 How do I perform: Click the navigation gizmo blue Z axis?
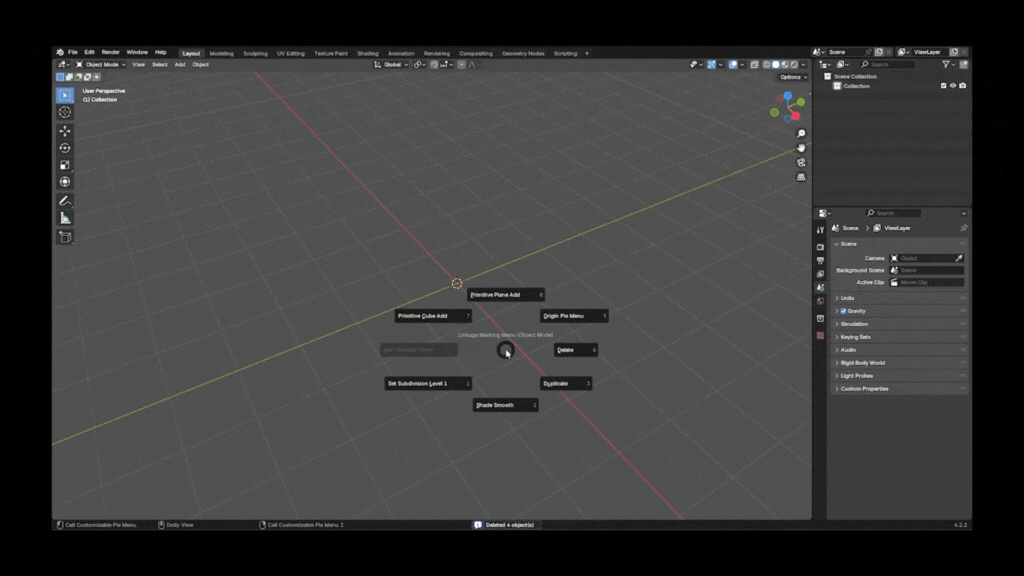pos(788,96)
